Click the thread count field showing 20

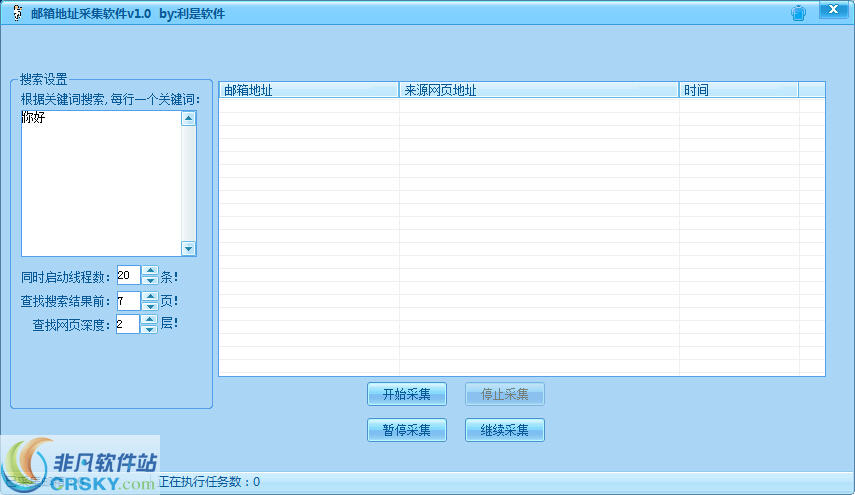(129, 275)
